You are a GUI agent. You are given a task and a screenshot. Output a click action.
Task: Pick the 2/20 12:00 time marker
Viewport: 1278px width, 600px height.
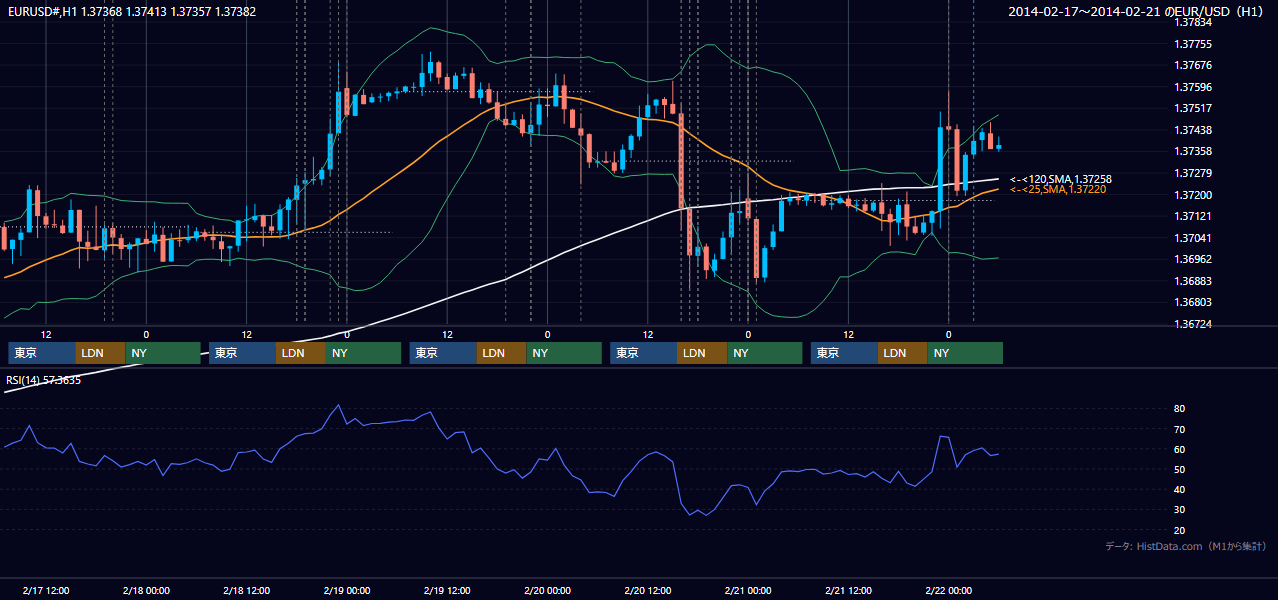[x=648, y=591]
